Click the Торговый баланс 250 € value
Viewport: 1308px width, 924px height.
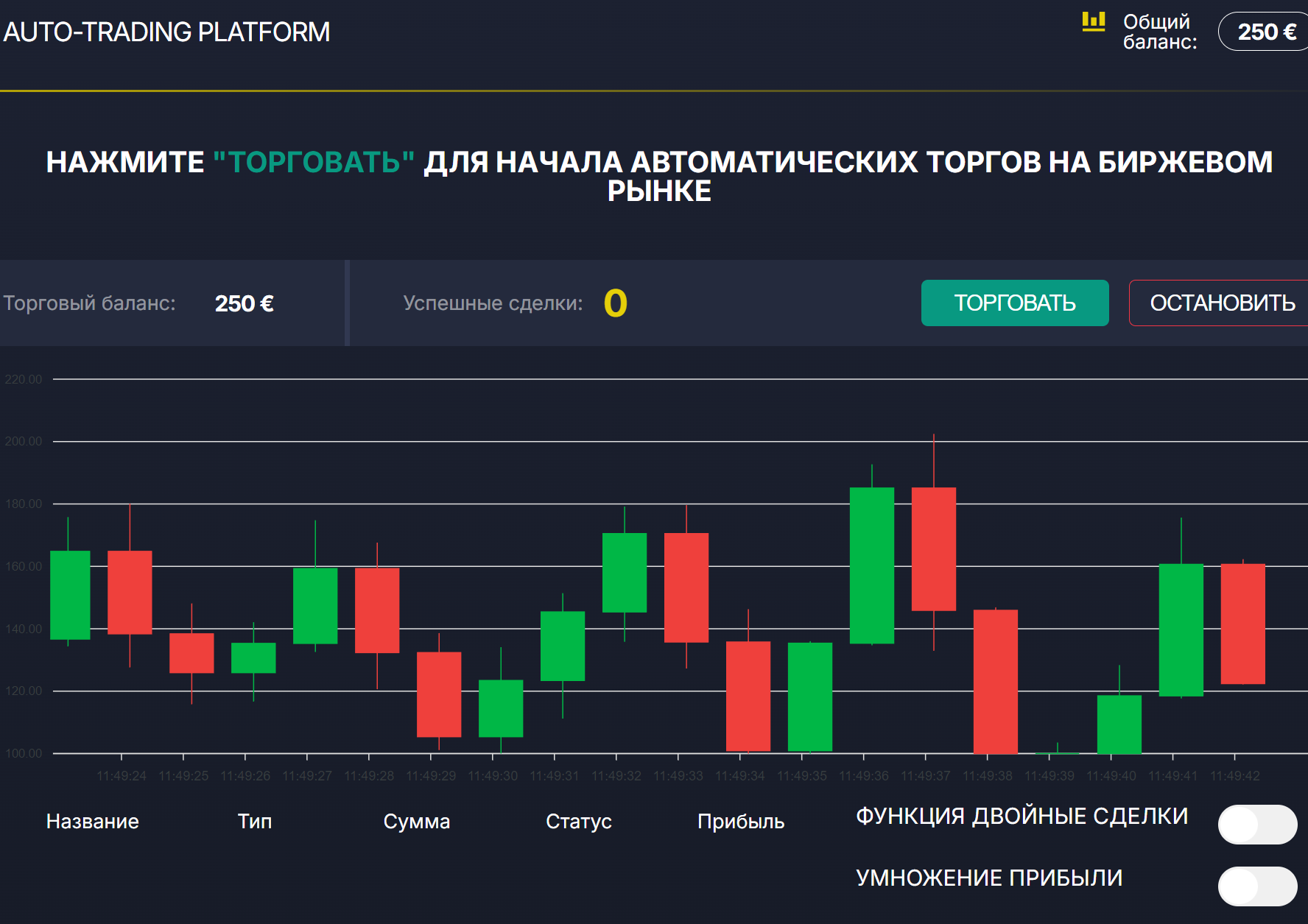(245, 304)
